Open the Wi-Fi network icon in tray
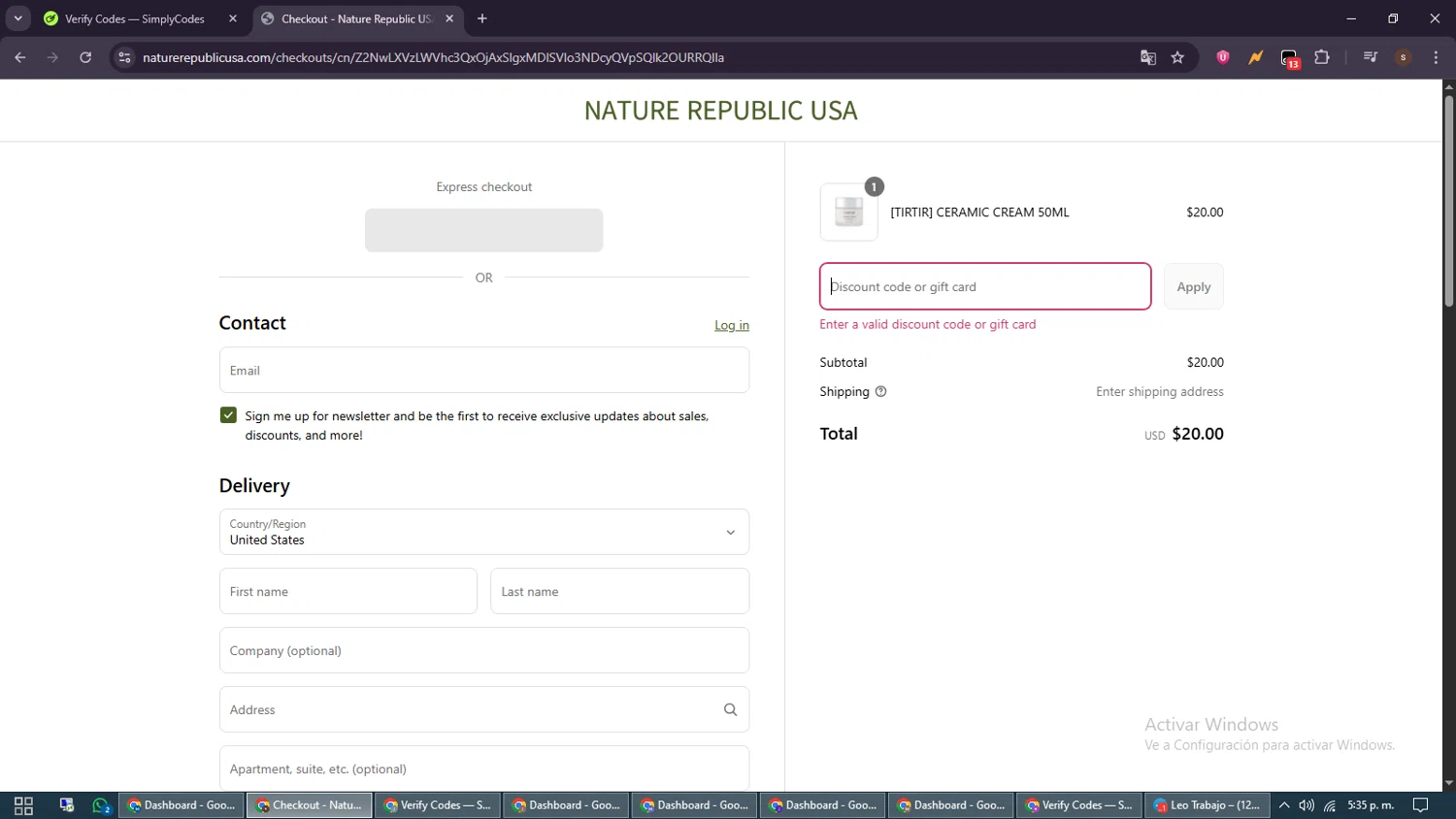The image size is (1456, 819). [1330, 805]
